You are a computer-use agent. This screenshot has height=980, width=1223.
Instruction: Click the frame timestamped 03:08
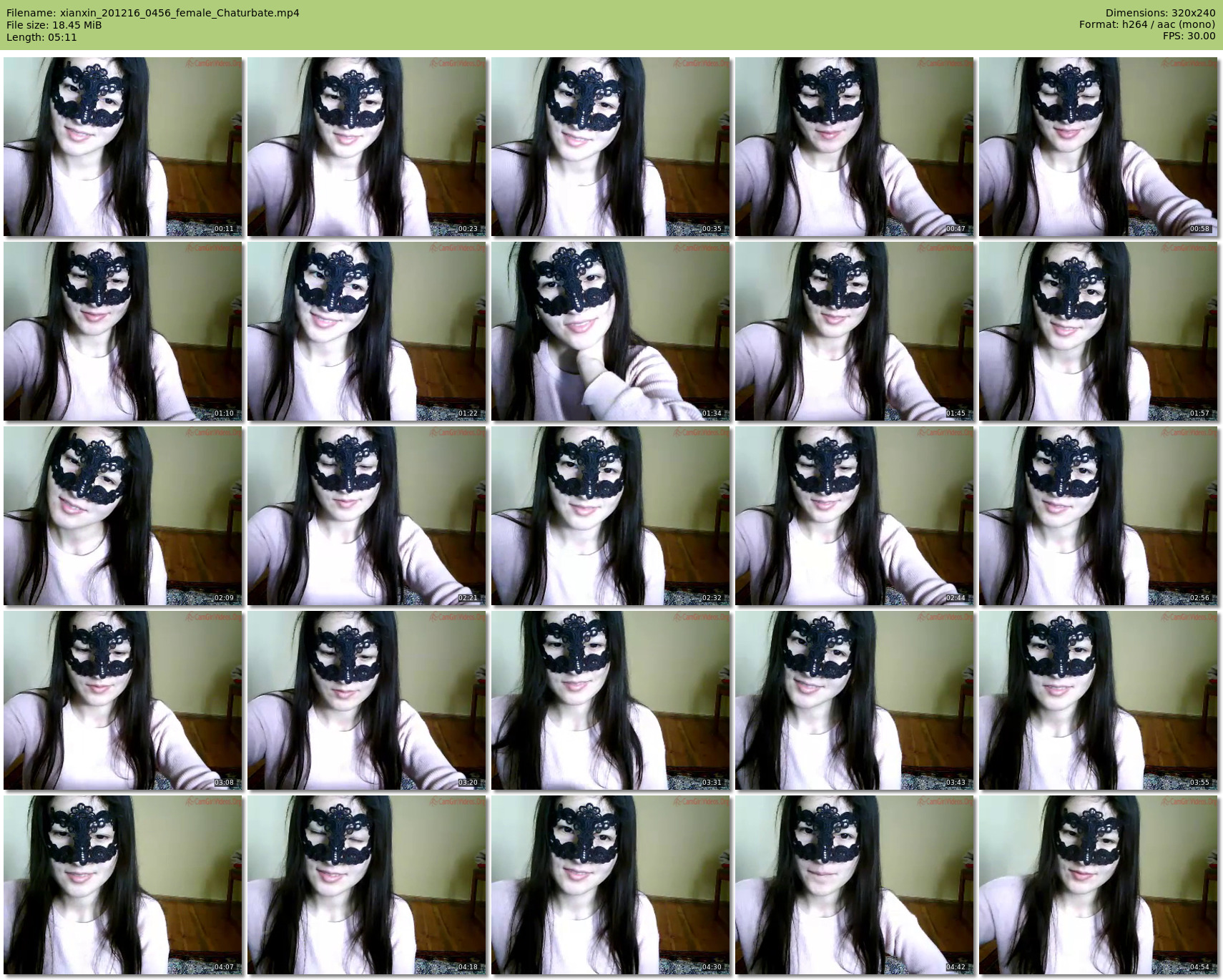coord(122,700)
